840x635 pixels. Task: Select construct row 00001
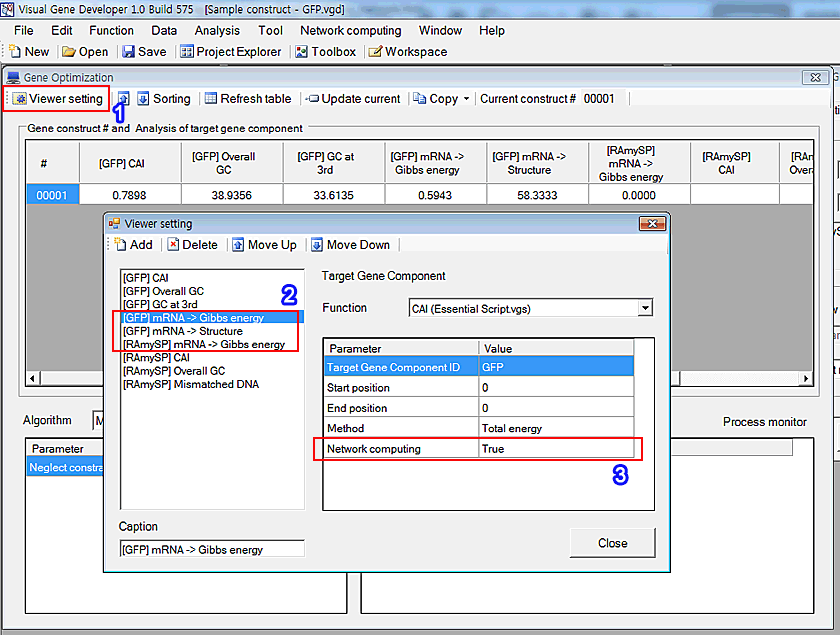[x=52, y=195]
